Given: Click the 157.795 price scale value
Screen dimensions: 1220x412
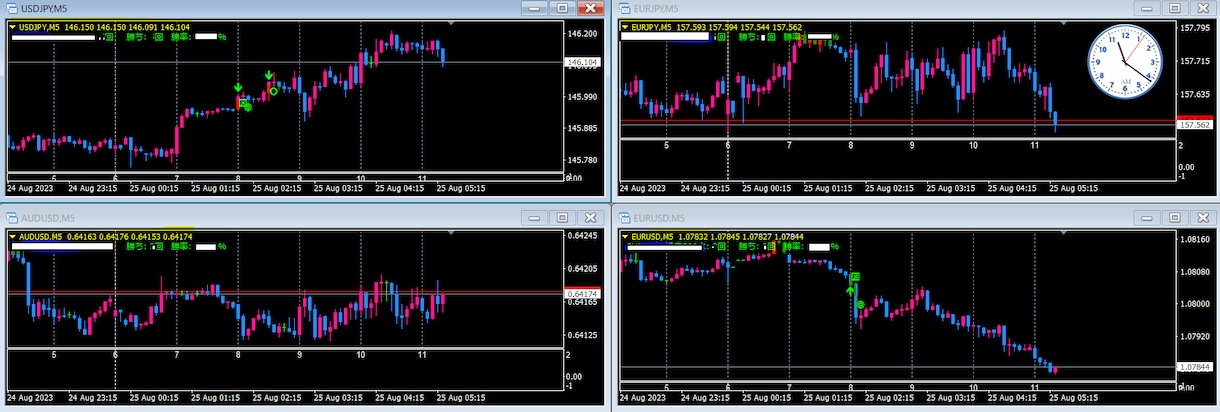Looking at the screenshot, I should 1195,27.
